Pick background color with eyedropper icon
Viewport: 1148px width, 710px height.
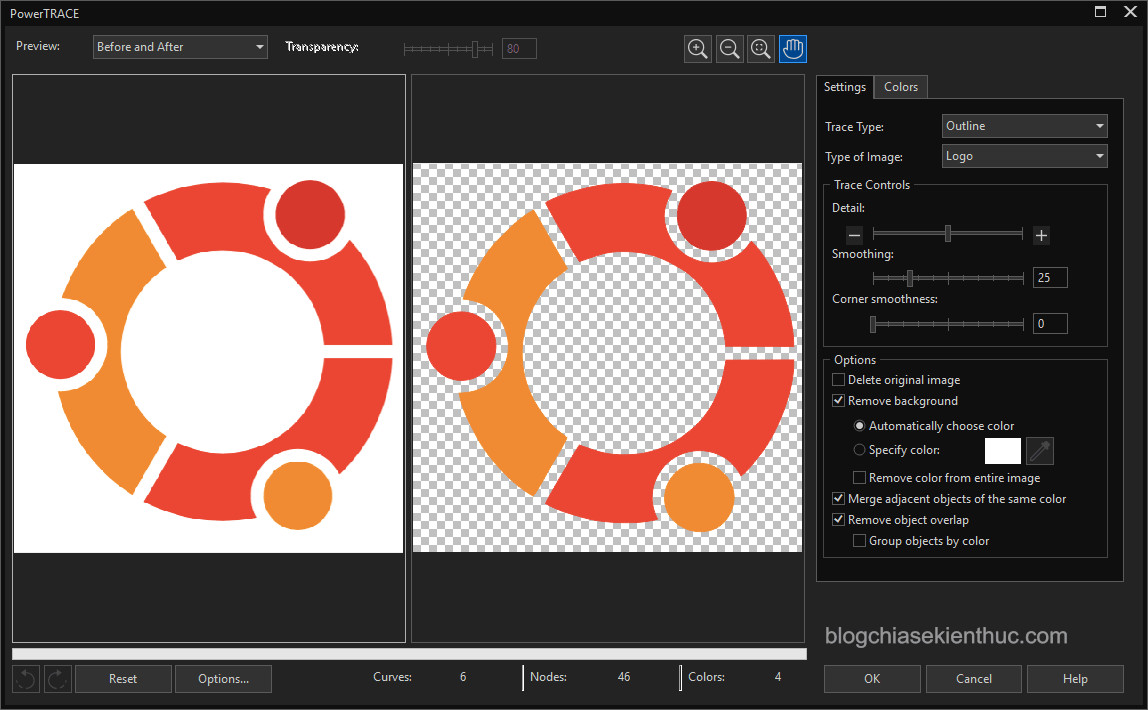point(1040,451)
